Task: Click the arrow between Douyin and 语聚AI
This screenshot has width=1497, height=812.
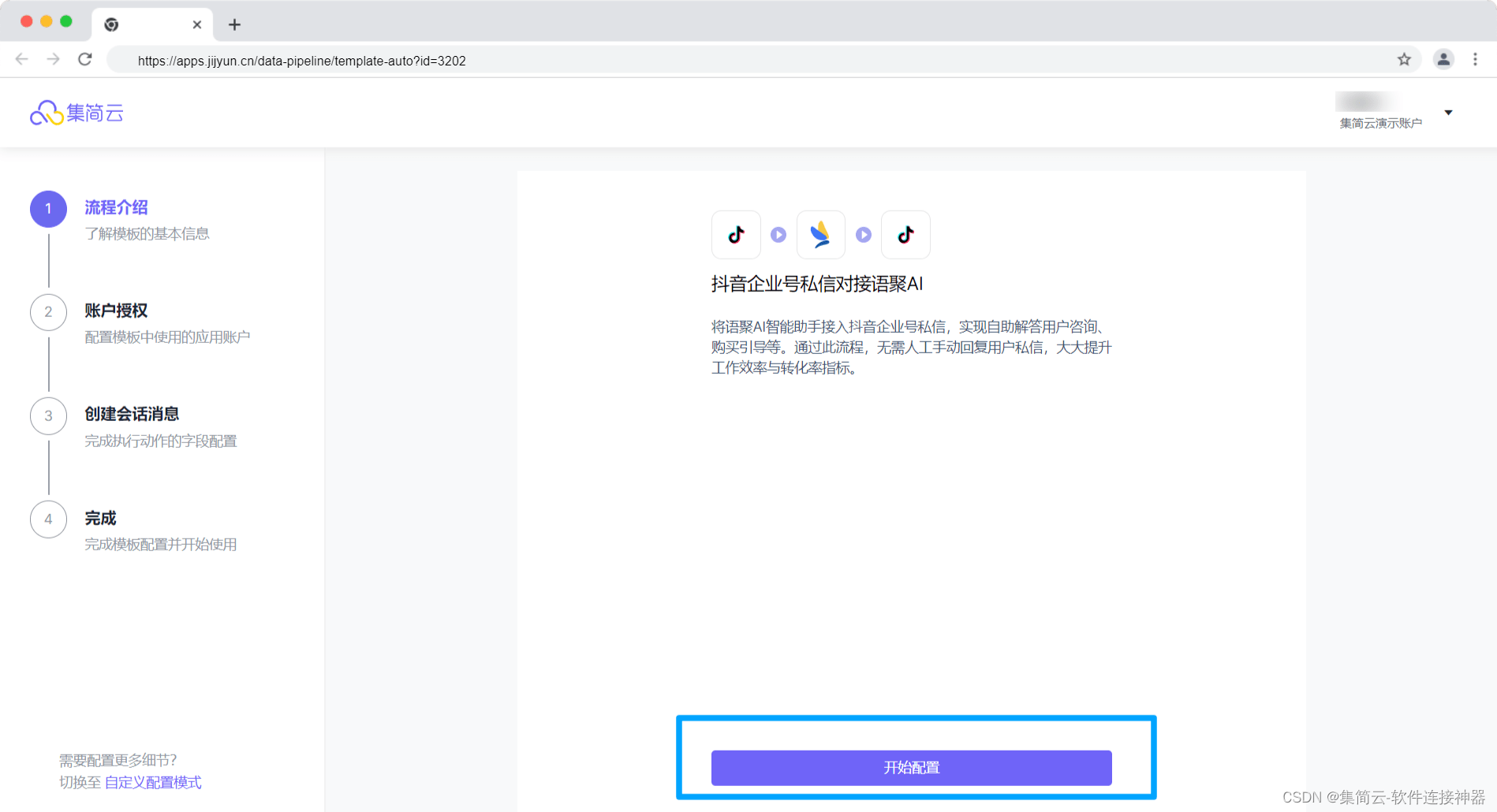Action: pos(778,235)
